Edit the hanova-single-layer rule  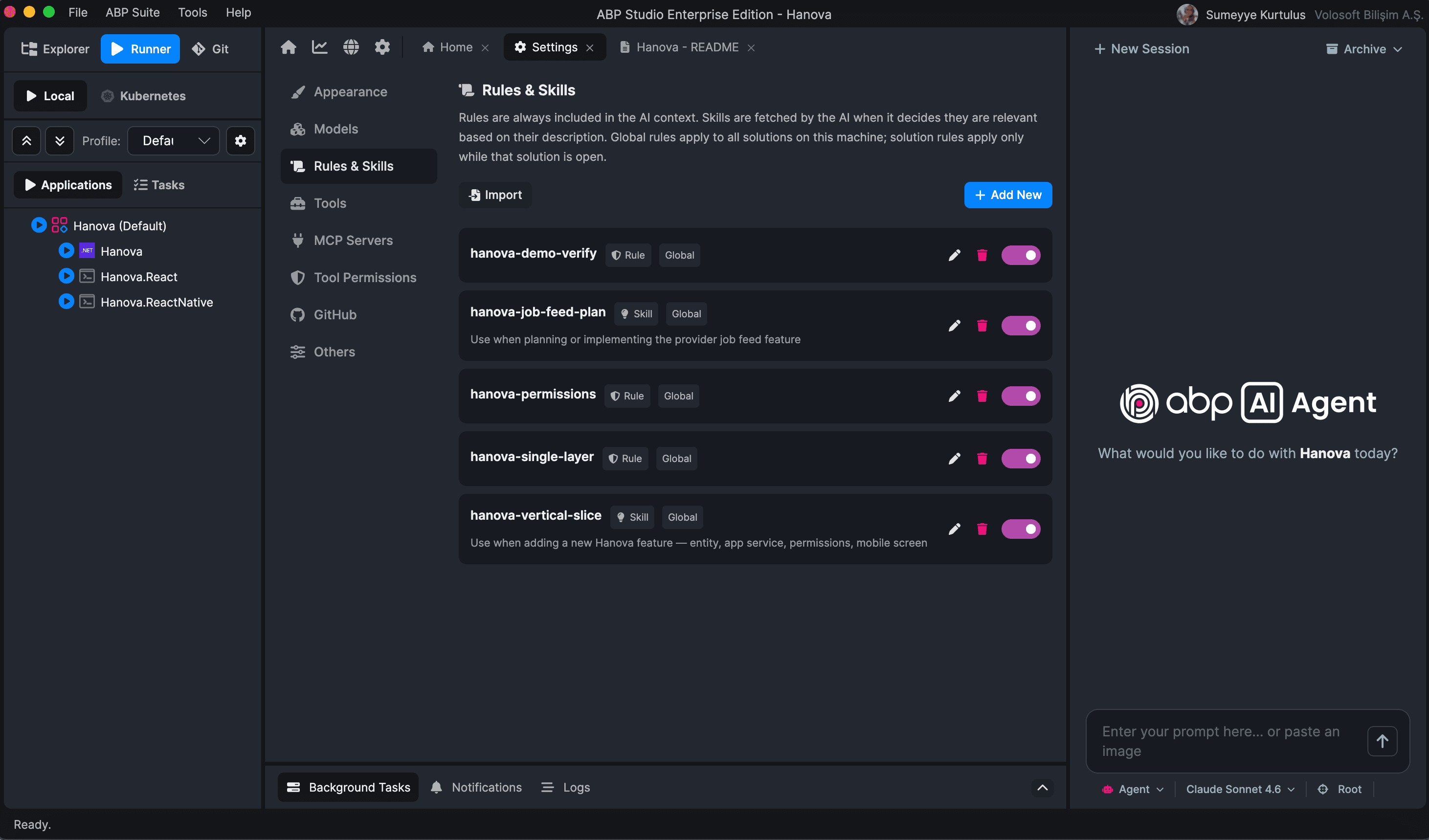(954, 459)
